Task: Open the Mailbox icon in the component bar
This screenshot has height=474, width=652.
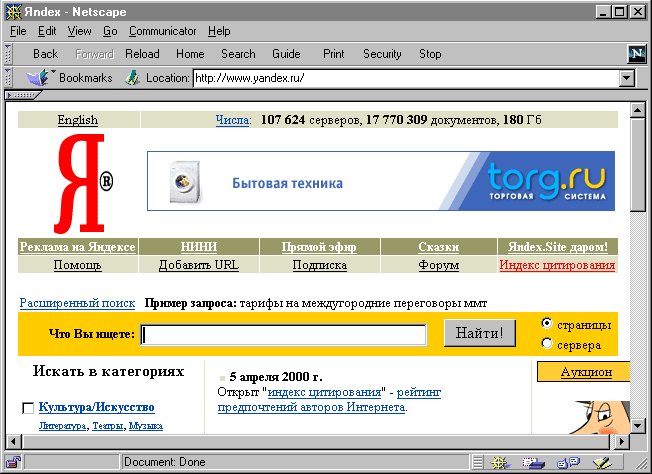Action: tap(533, 462)
